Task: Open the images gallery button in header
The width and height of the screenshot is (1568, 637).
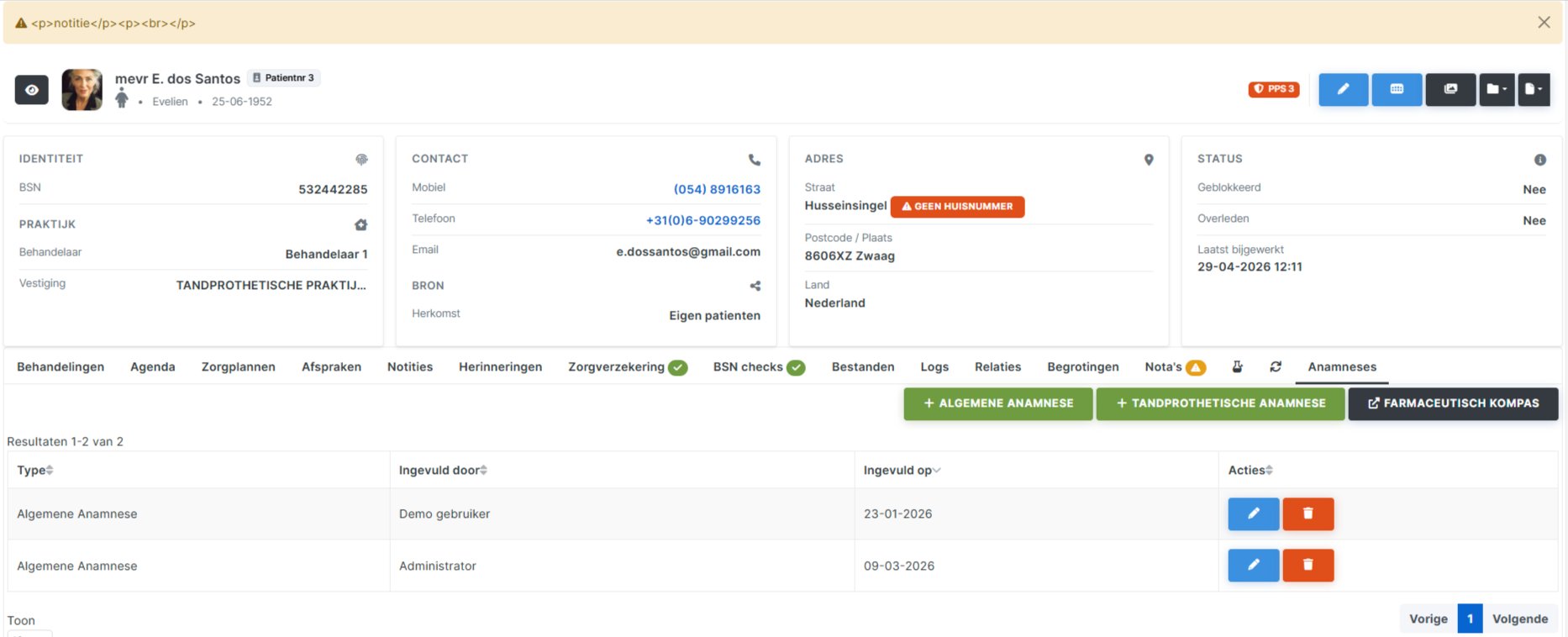Action: click(x=1450, y=89)
